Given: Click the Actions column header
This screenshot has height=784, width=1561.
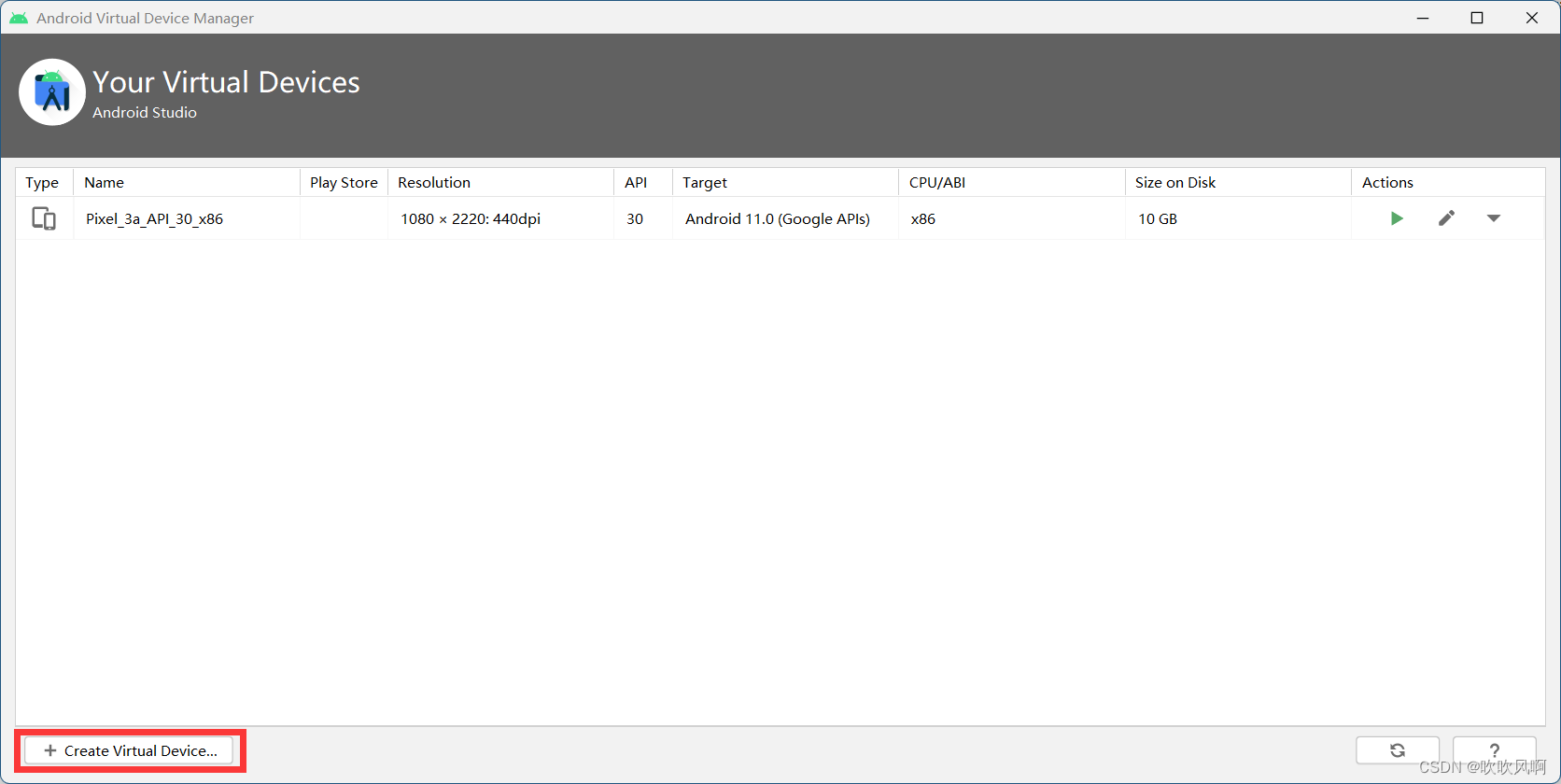Looking at the screenshot, I should (x=1448, y=182).
